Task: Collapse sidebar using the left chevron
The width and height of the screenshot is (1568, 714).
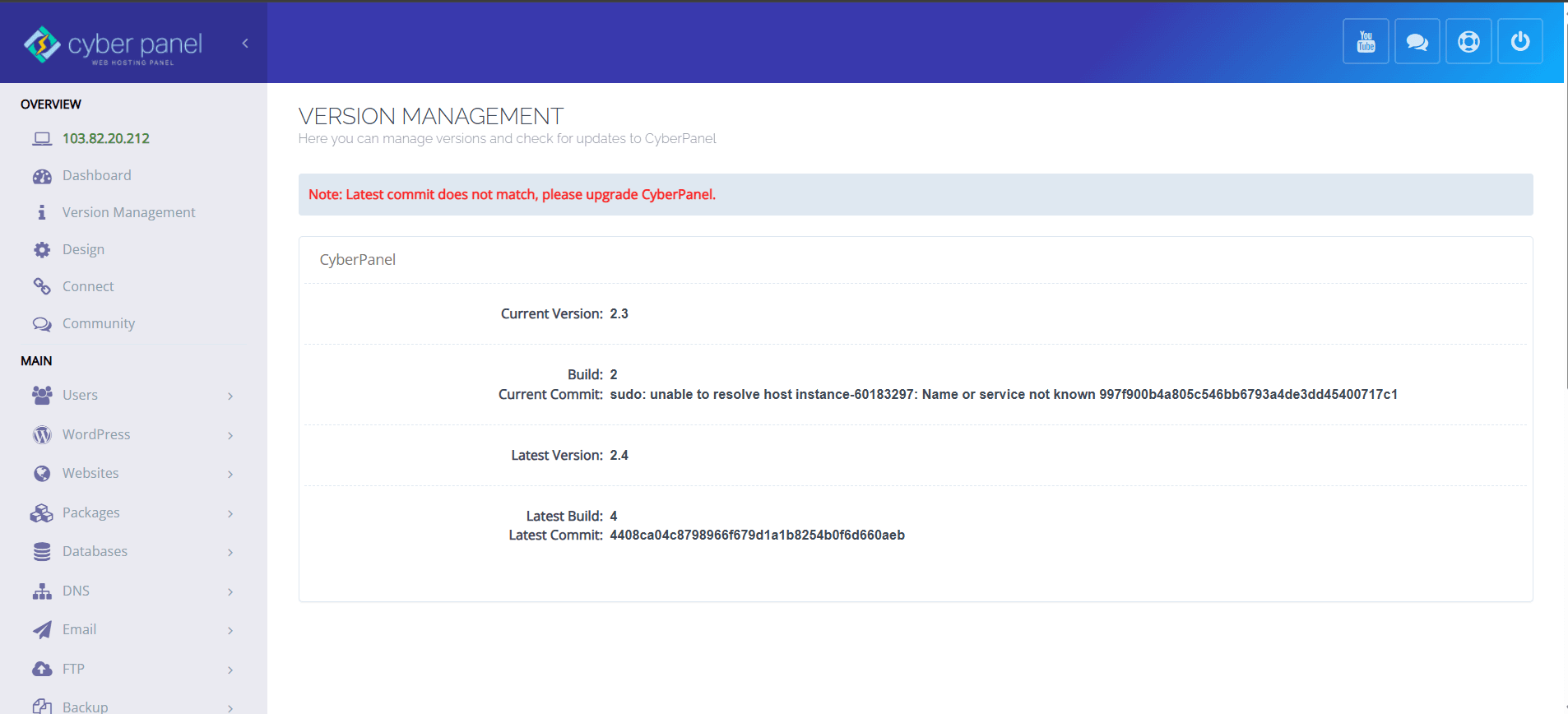Action: coord(245,44)
